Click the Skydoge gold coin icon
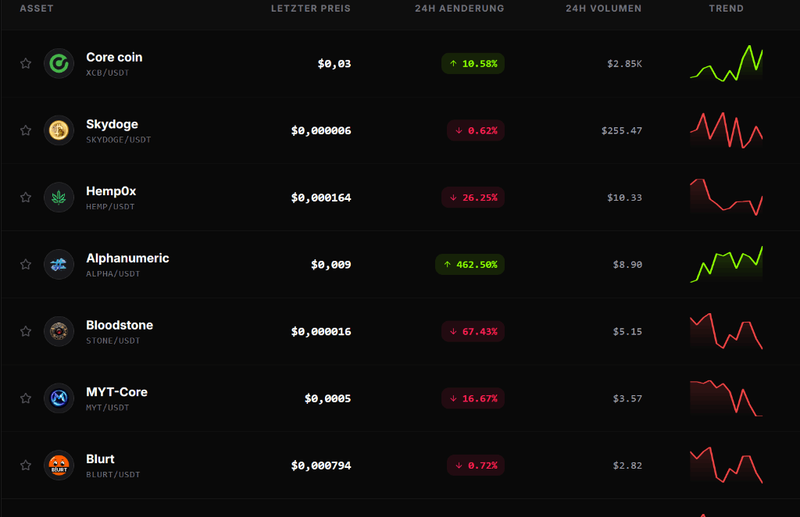Screen dimensions: 800x517 [x=59, y=131]
